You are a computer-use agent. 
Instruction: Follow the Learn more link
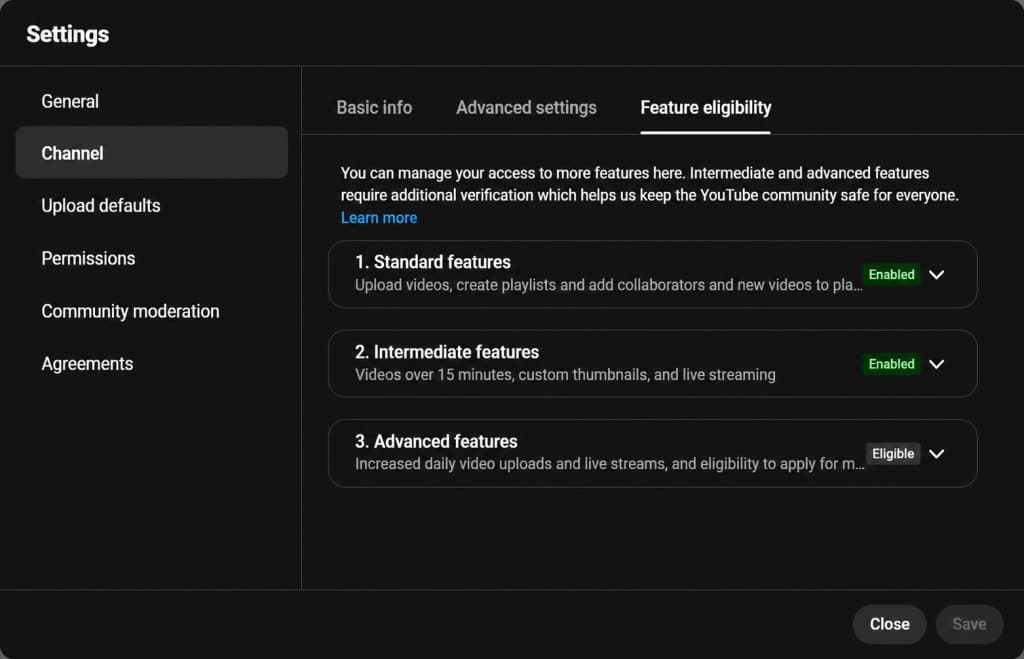pos(379,218)
